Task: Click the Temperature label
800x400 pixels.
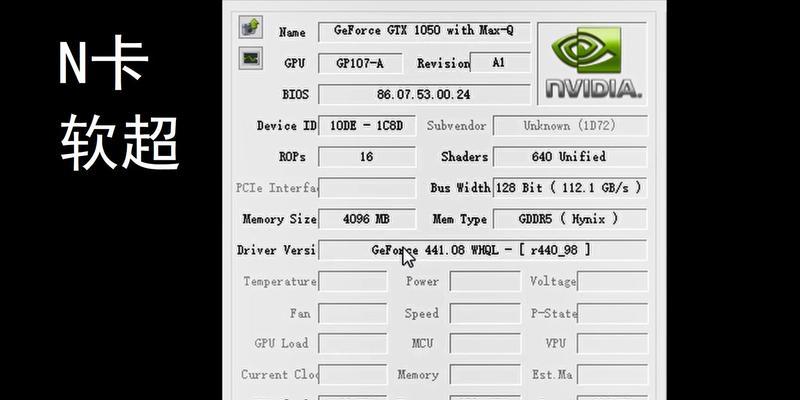Action: point(280,281)
